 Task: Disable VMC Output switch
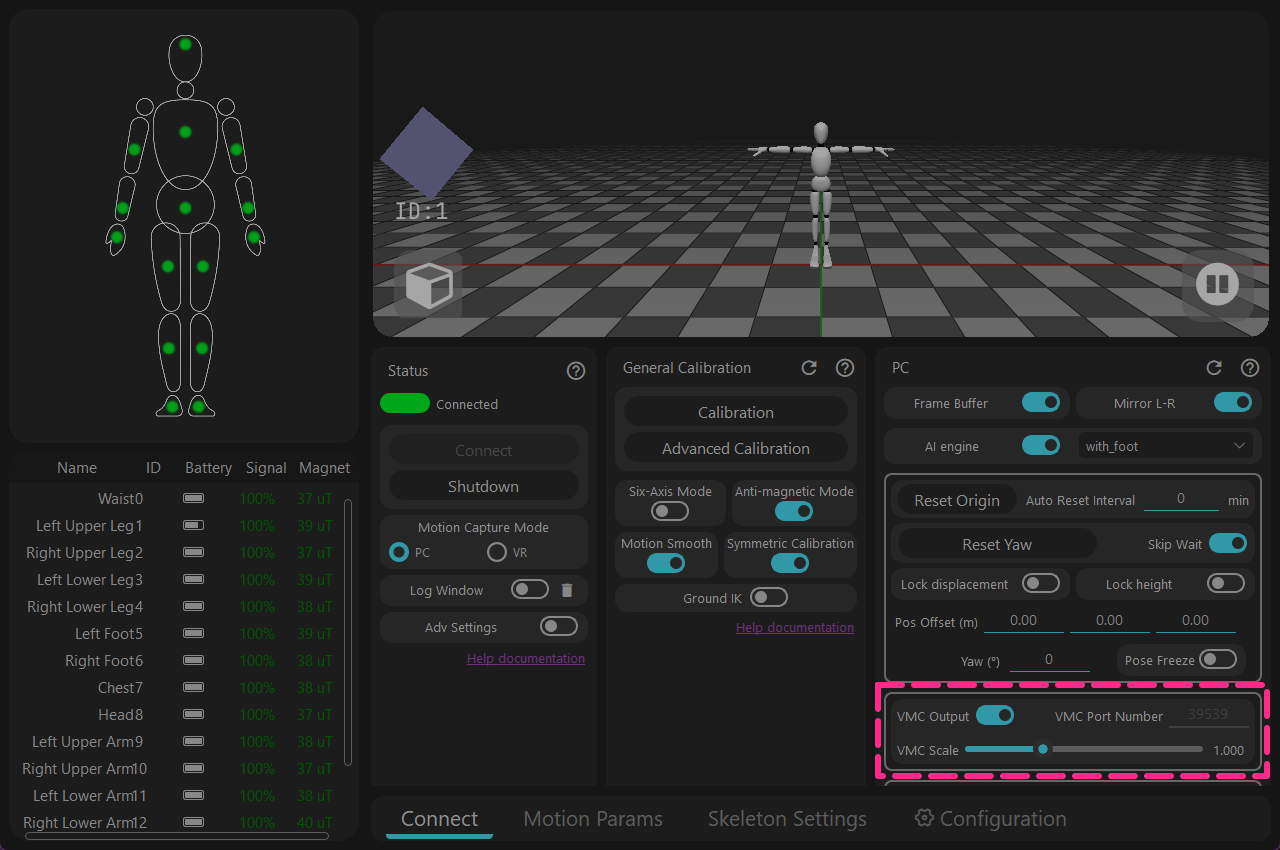click(995, 716)
